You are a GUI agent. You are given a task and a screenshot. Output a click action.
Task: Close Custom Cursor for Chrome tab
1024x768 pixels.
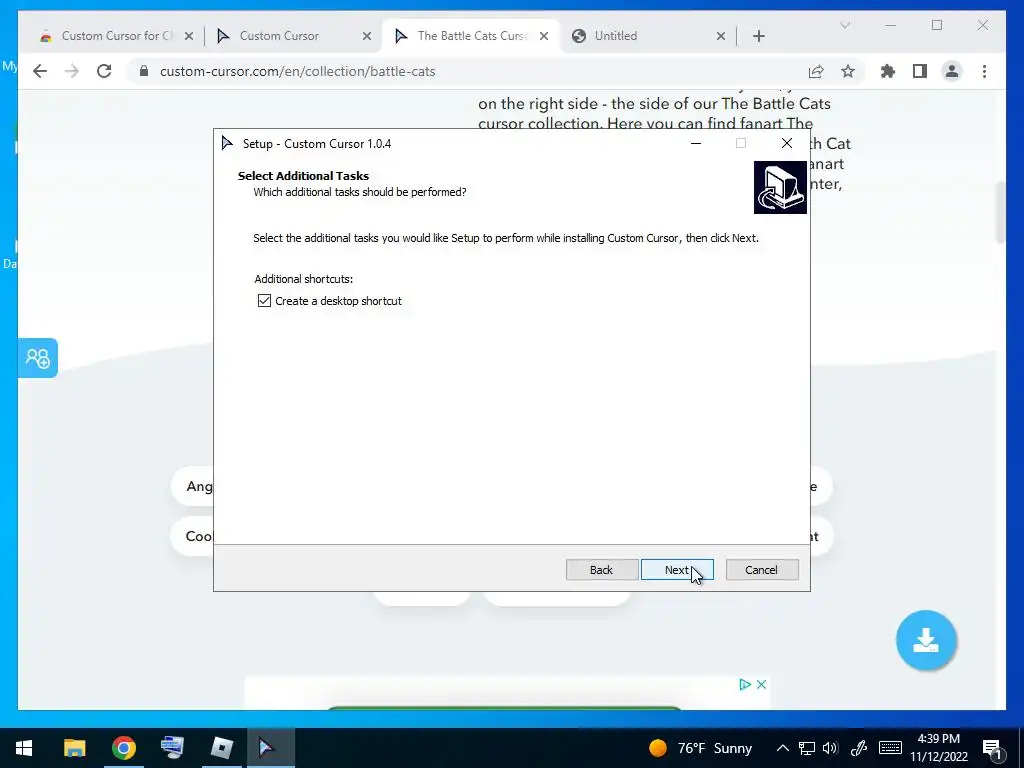coord(189,36)
